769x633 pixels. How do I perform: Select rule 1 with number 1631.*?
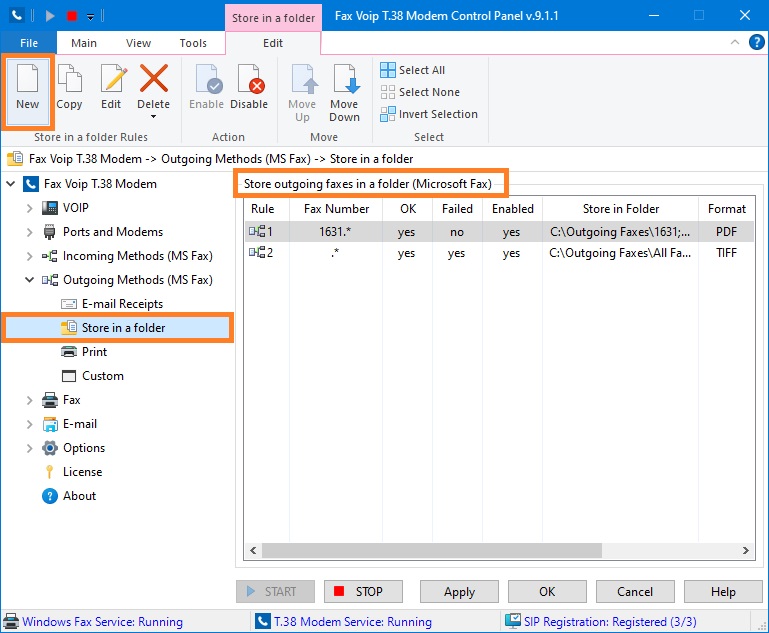[x=499, y=231]
